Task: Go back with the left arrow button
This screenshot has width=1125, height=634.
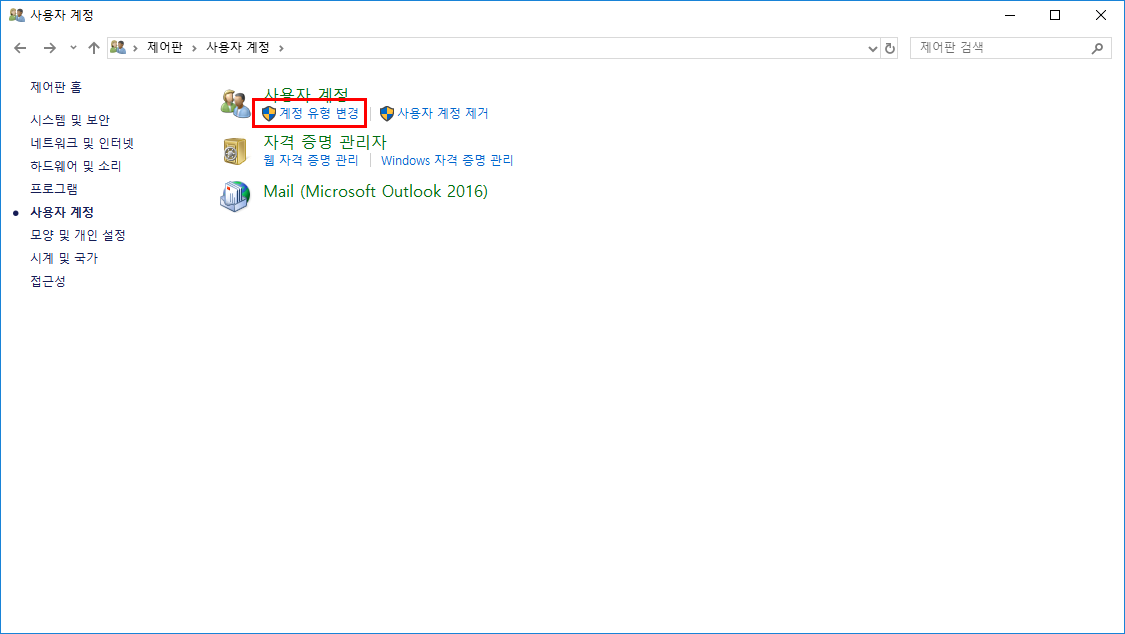Action: [x=20, y=48]
